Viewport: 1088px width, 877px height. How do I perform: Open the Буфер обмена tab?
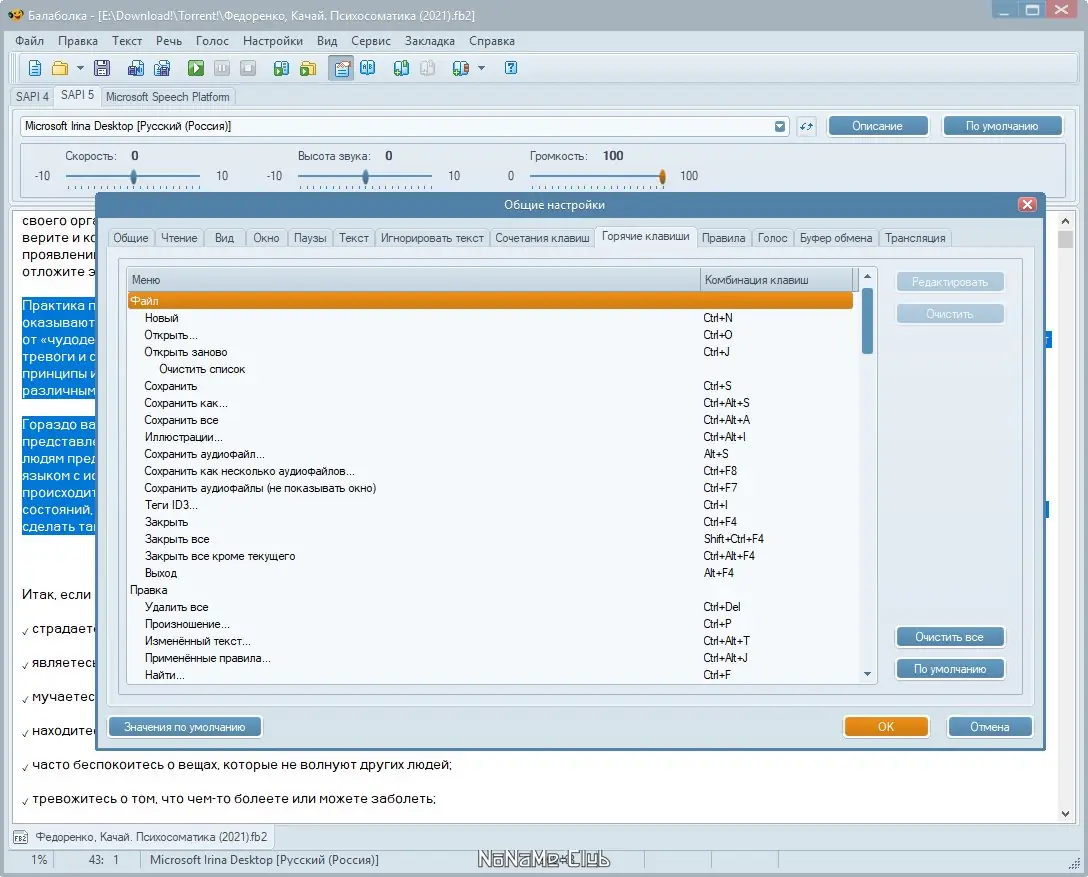pos(835,238)
